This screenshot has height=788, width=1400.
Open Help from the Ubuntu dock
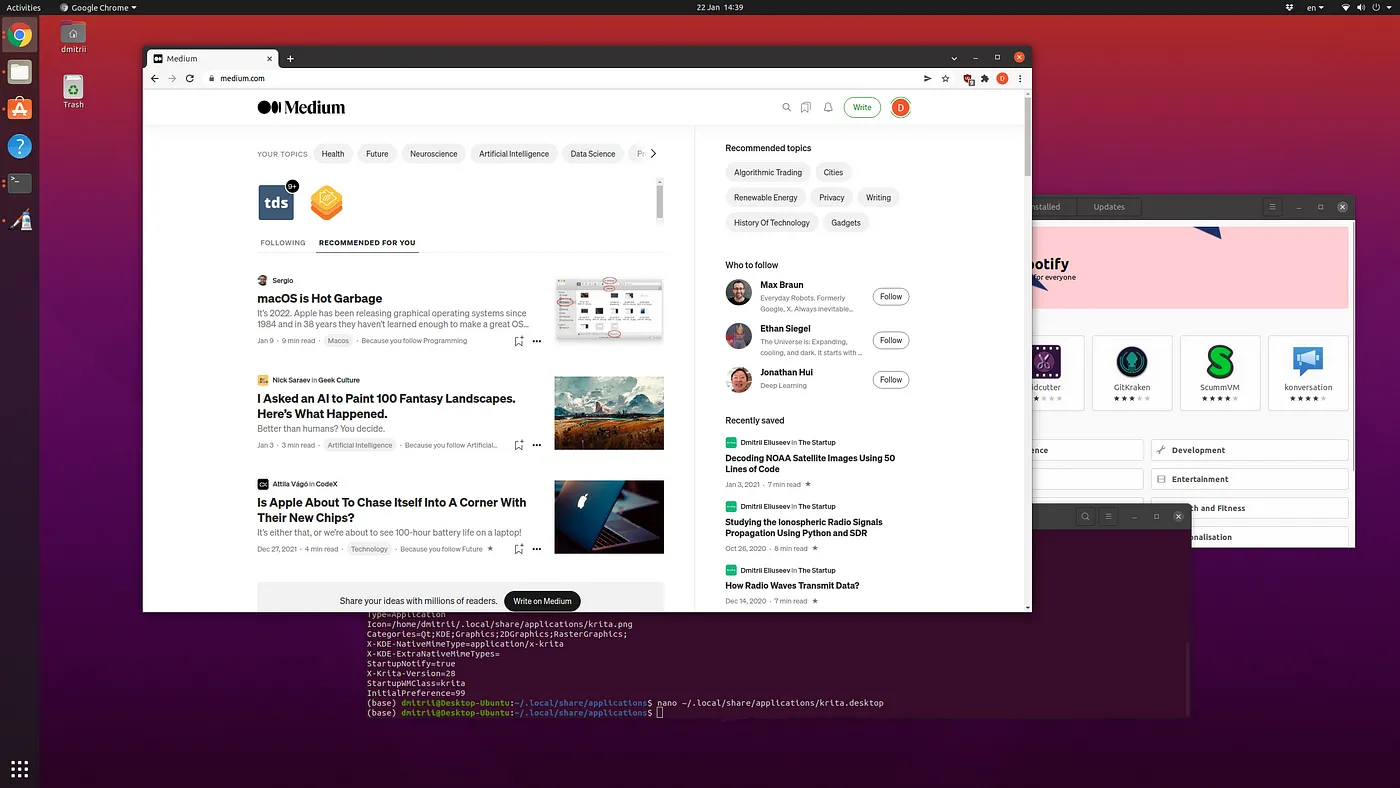(19, 146)
